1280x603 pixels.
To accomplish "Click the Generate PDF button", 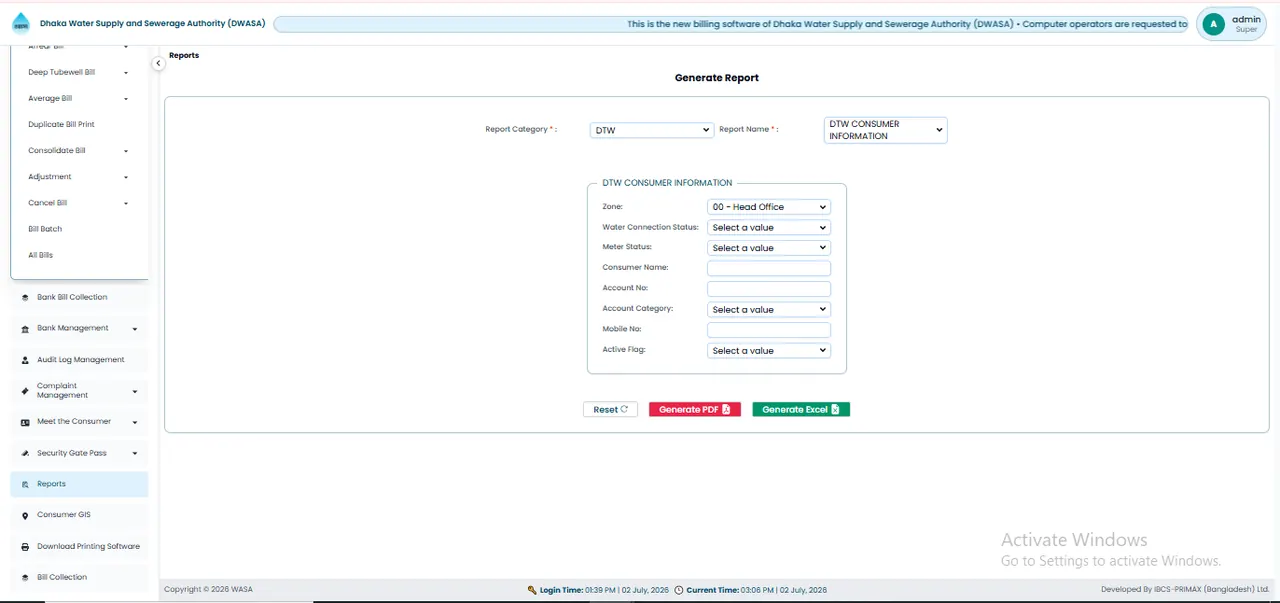I will [x=695, y=410].
